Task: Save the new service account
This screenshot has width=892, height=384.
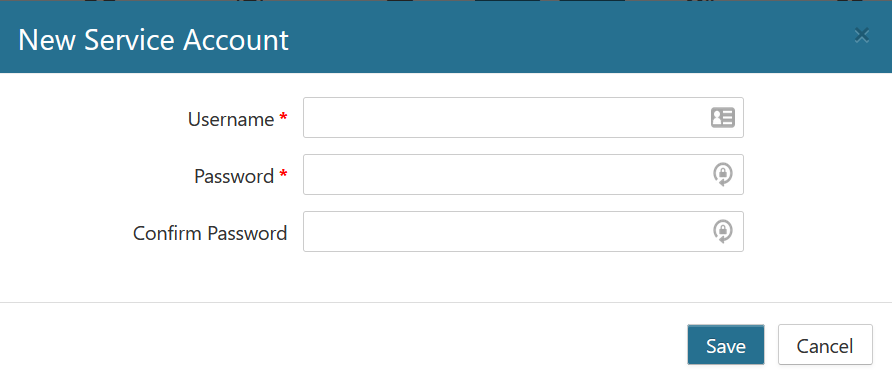Action: pyautogui.click(x=726, y=345)
